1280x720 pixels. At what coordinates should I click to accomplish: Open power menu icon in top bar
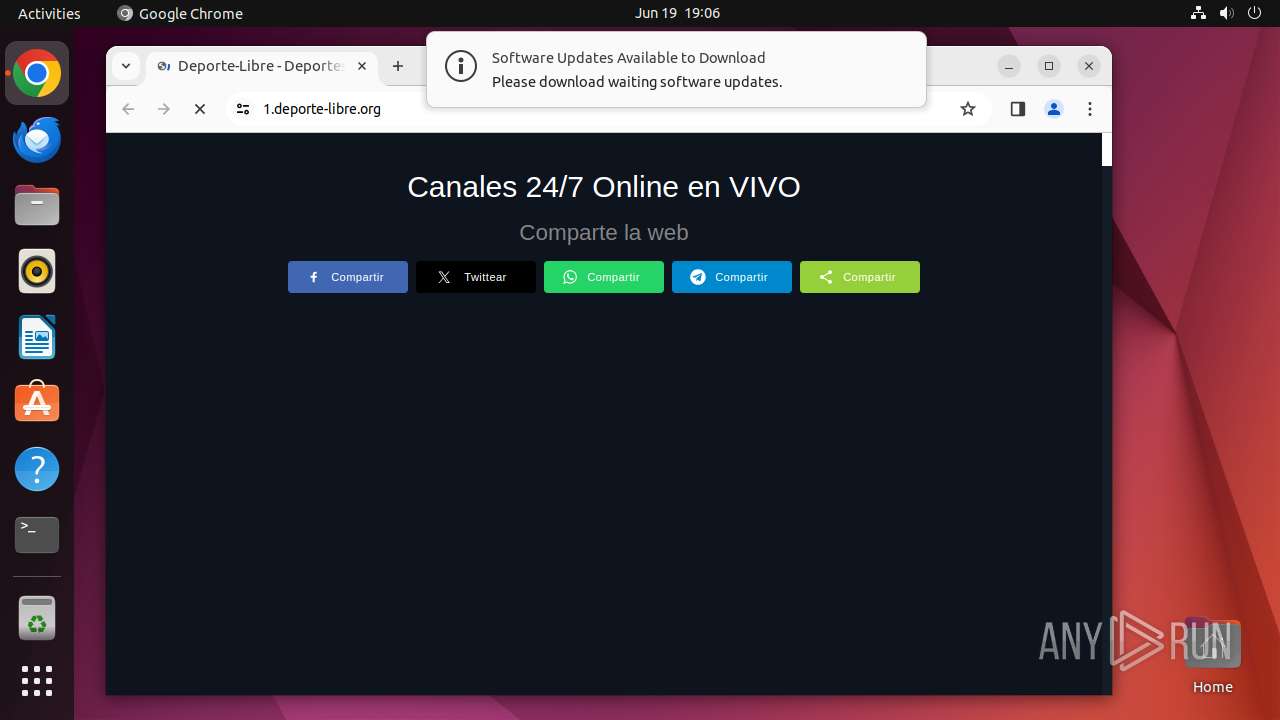point(1255,13)
